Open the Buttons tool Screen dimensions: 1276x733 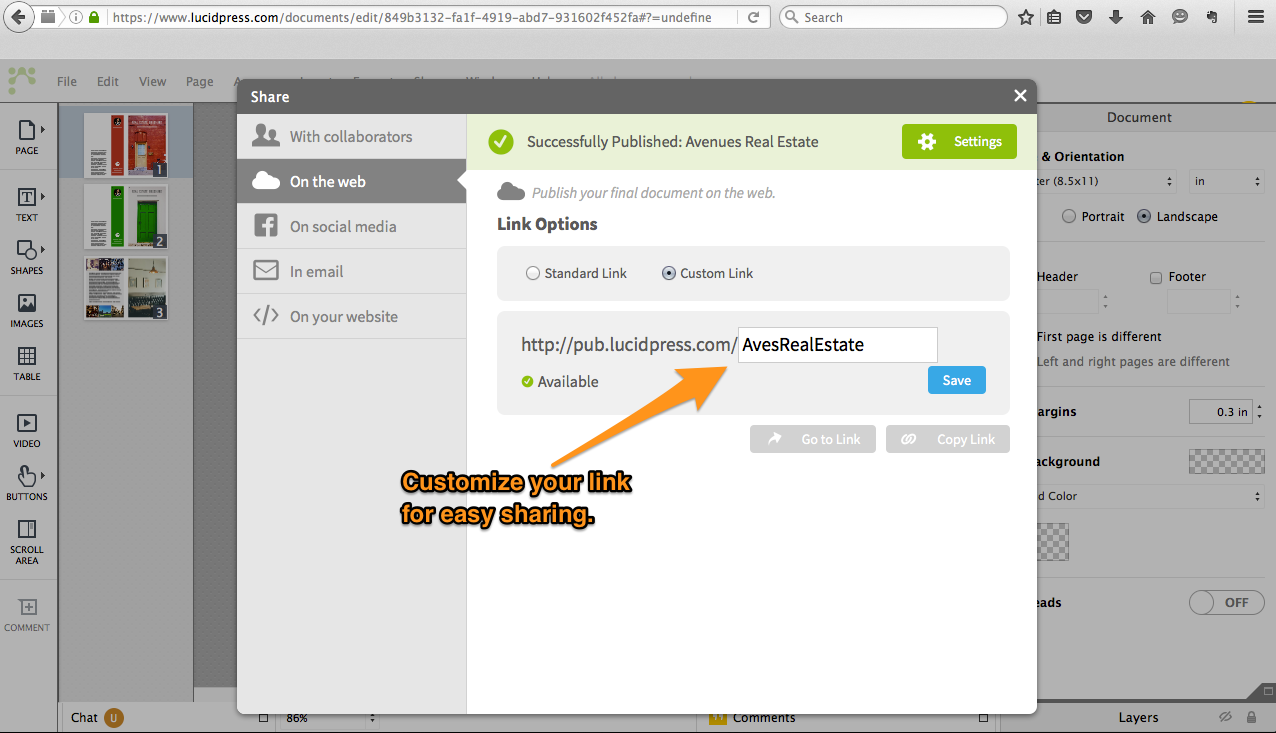pyautogui.click(x=27, y=482)
